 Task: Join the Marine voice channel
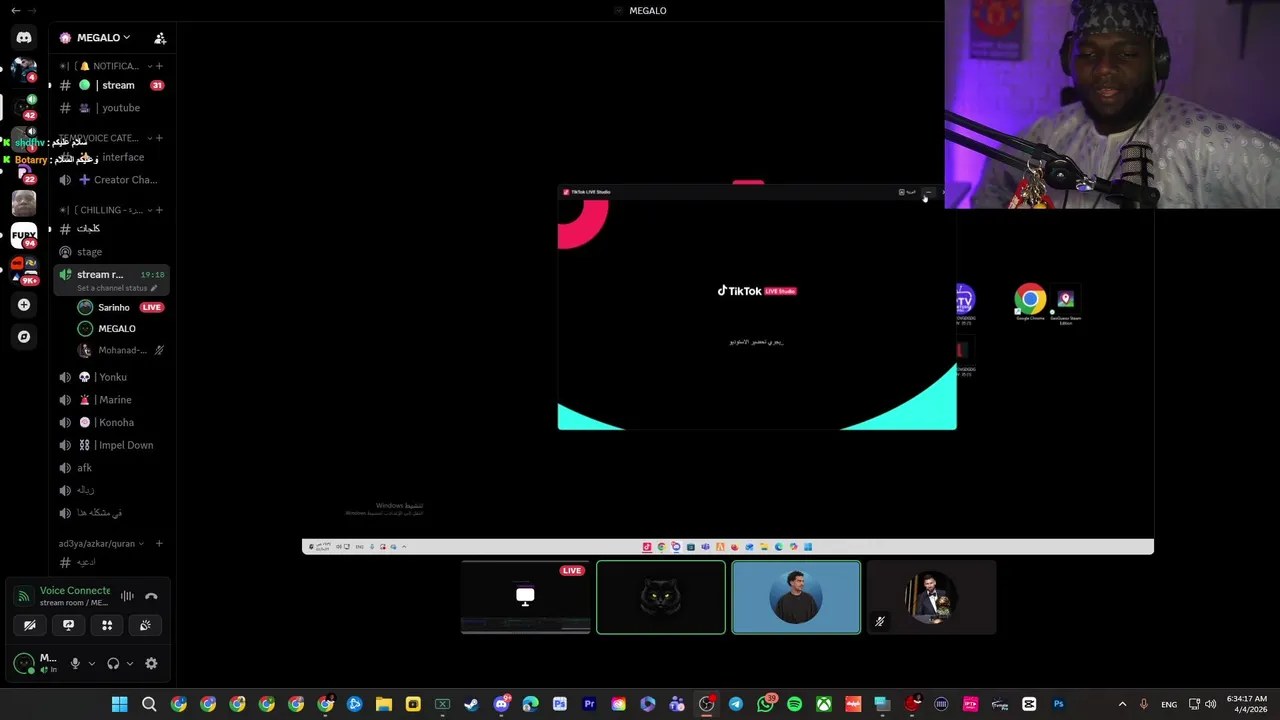pyautogui.click(x=111, y=400)
